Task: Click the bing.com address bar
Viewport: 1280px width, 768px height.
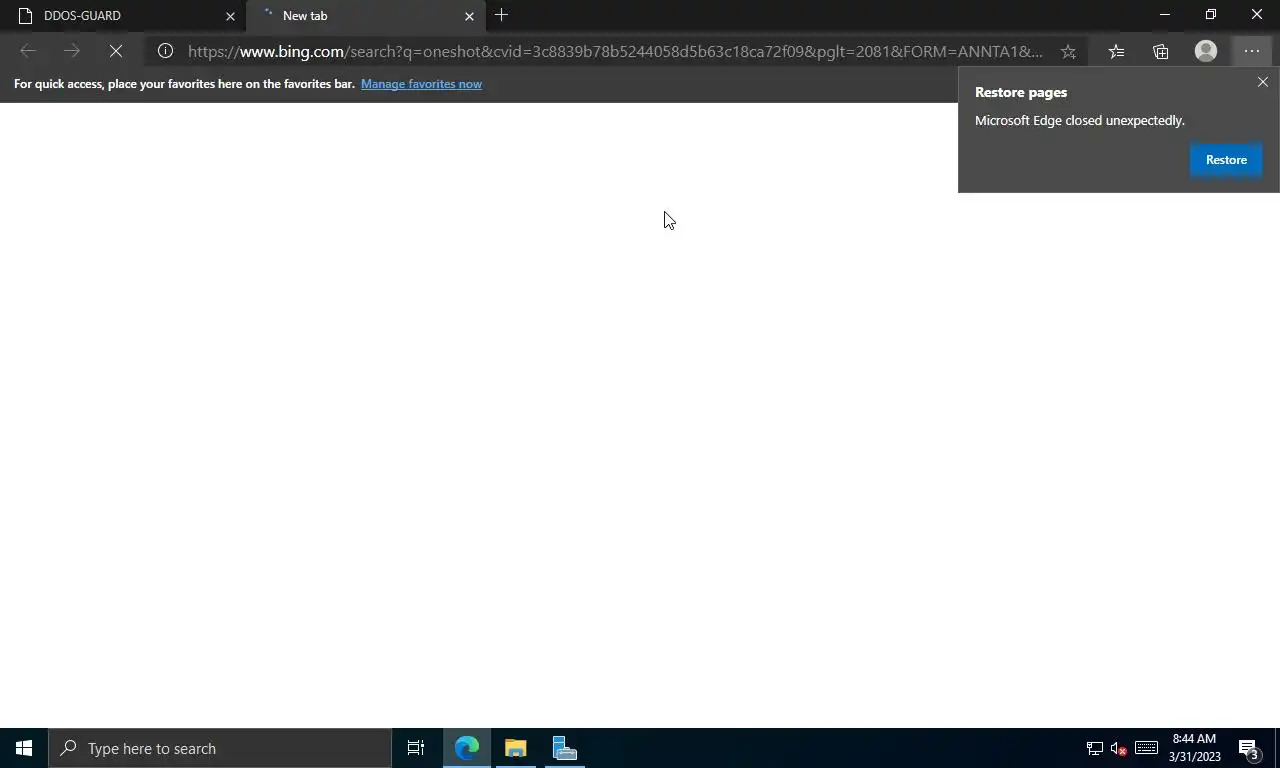Action: click(615, 51)
